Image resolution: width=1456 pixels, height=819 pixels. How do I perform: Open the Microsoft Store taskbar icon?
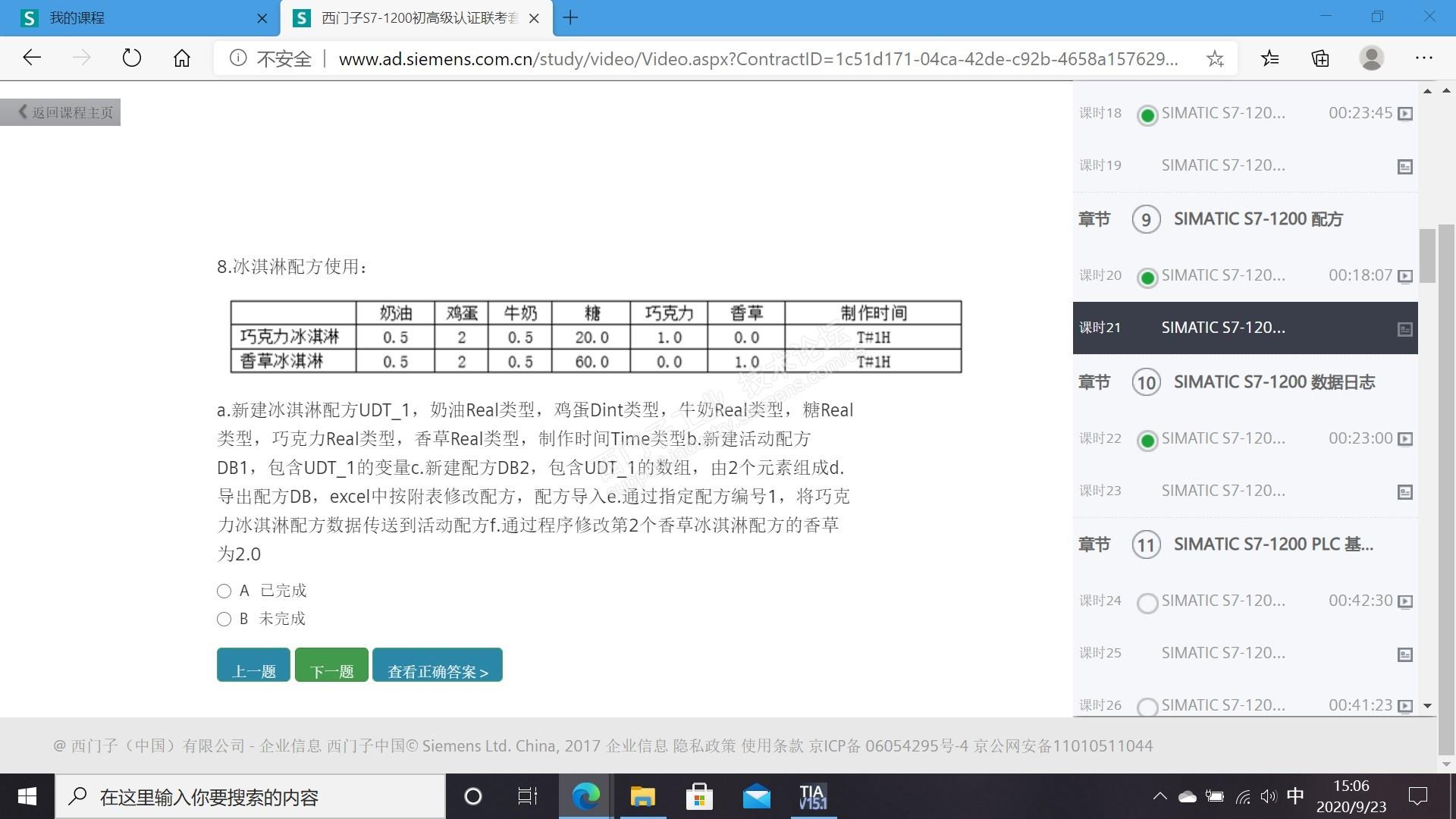coord(699,796)
